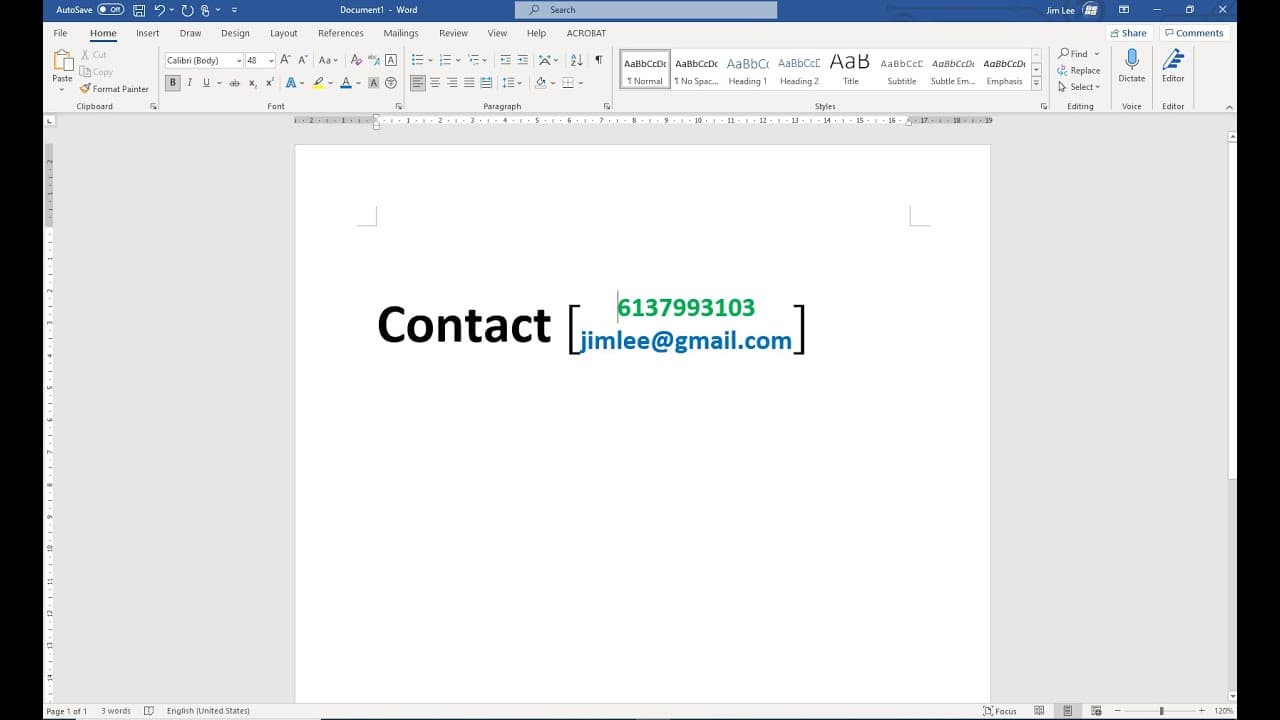Open line spacing dropdown
Image resolution: width=1280 pixels, height=720 pixels.
point(512,83)
